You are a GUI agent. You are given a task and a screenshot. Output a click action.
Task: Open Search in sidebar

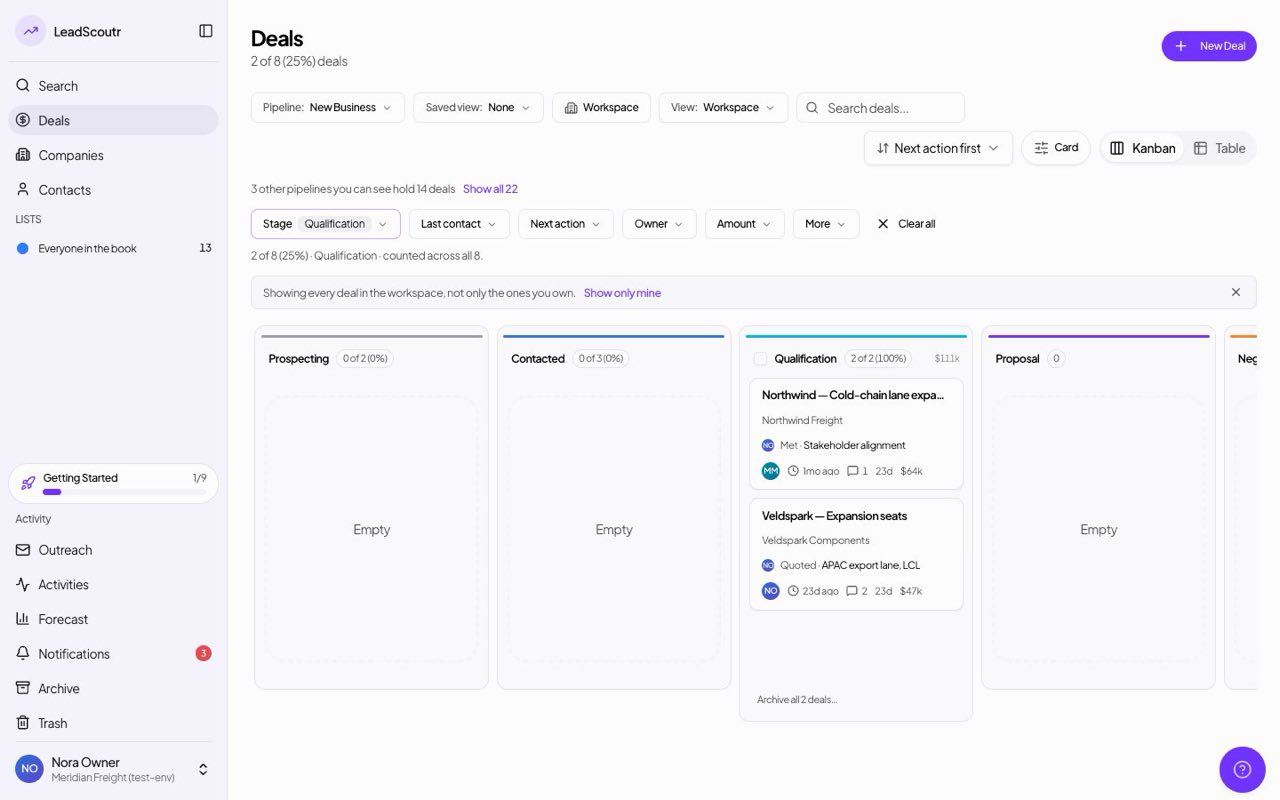coord(113,86)
